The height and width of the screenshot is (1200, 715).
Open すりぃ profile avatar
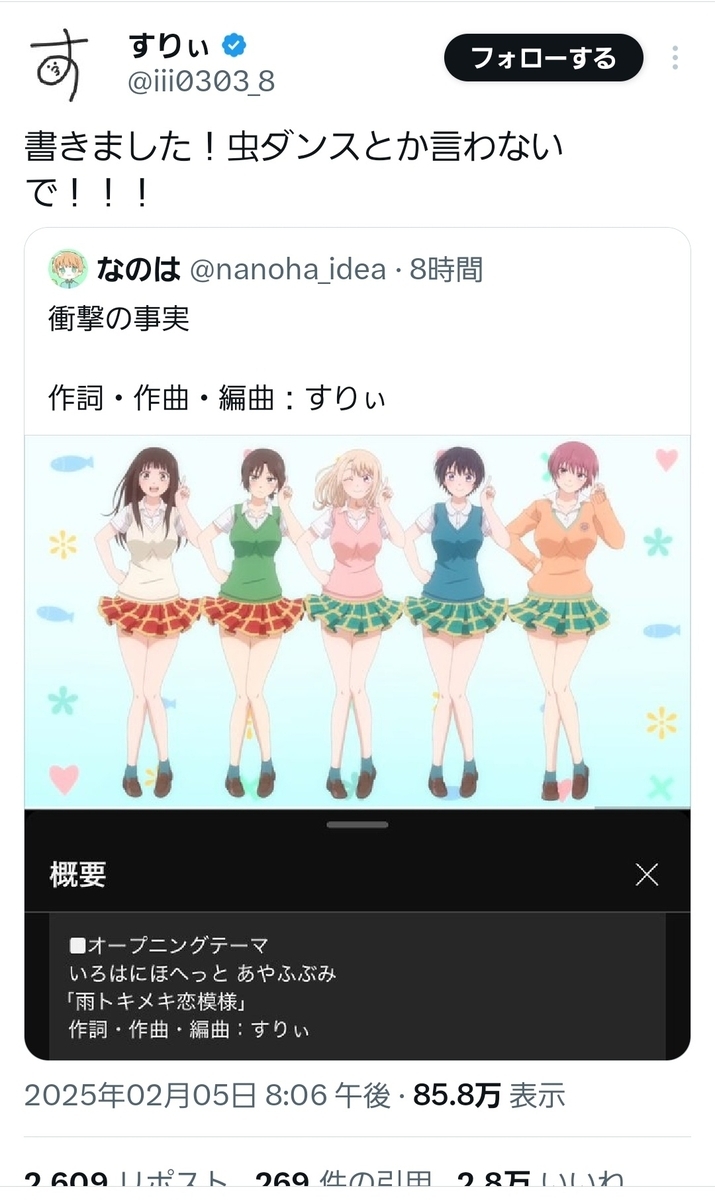coord(60,65)
